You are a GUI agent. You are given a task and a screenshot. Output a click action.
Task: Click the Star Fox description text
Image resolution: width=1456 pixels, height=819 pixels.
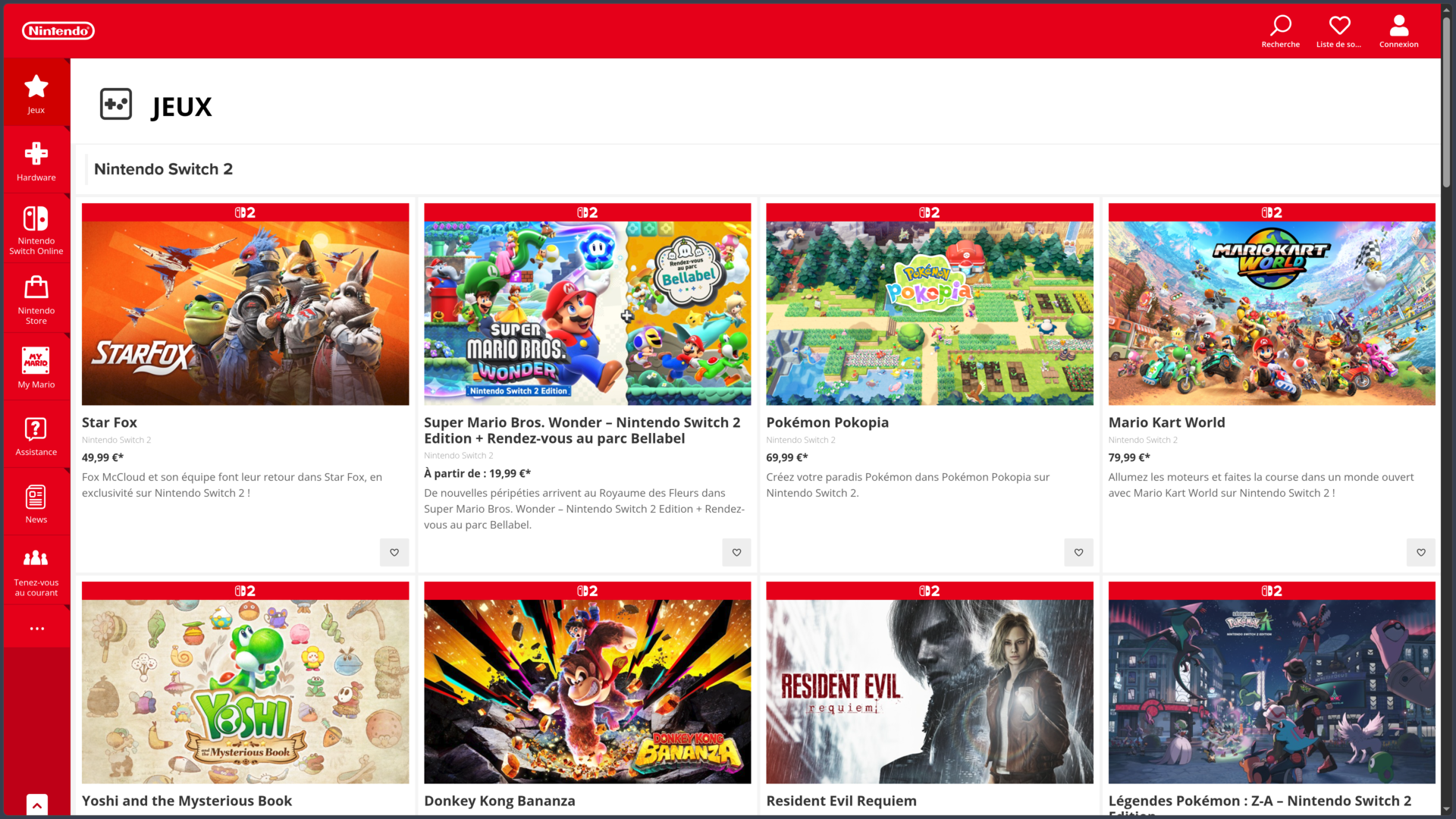pyautogui.click(x=232, y=485)
